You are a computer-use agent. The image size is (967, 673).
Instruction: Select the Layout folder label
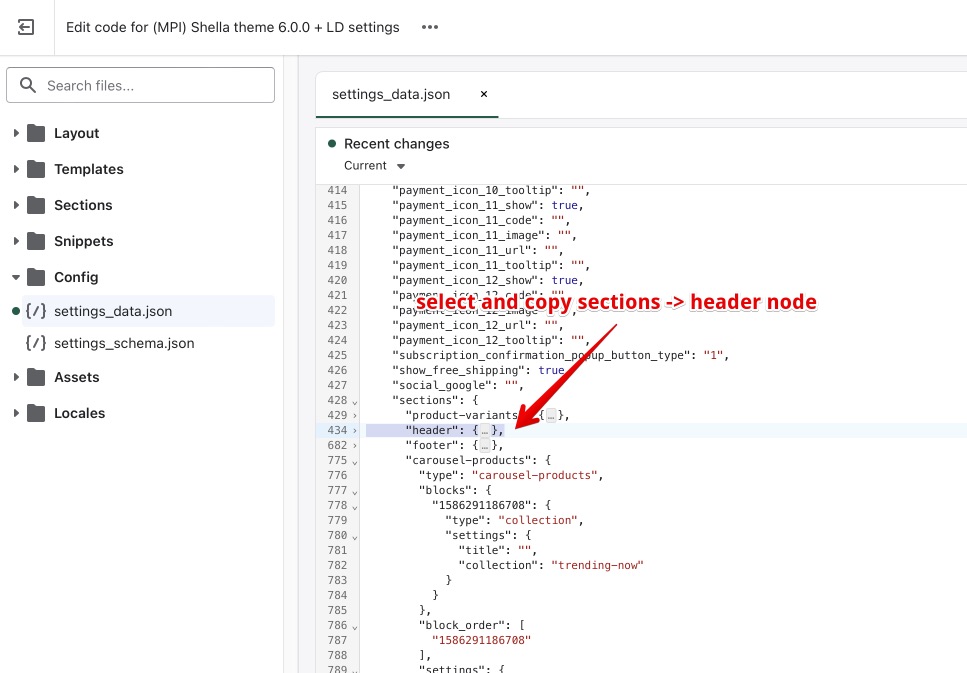tap(76, 133)
